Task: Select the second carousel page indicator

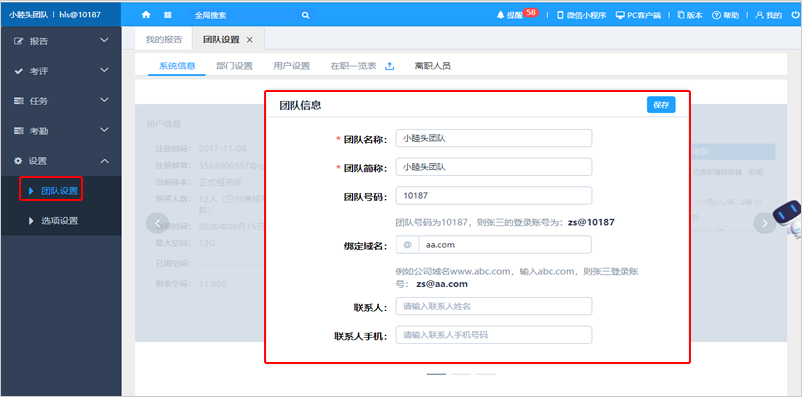Action: point(461,374)
